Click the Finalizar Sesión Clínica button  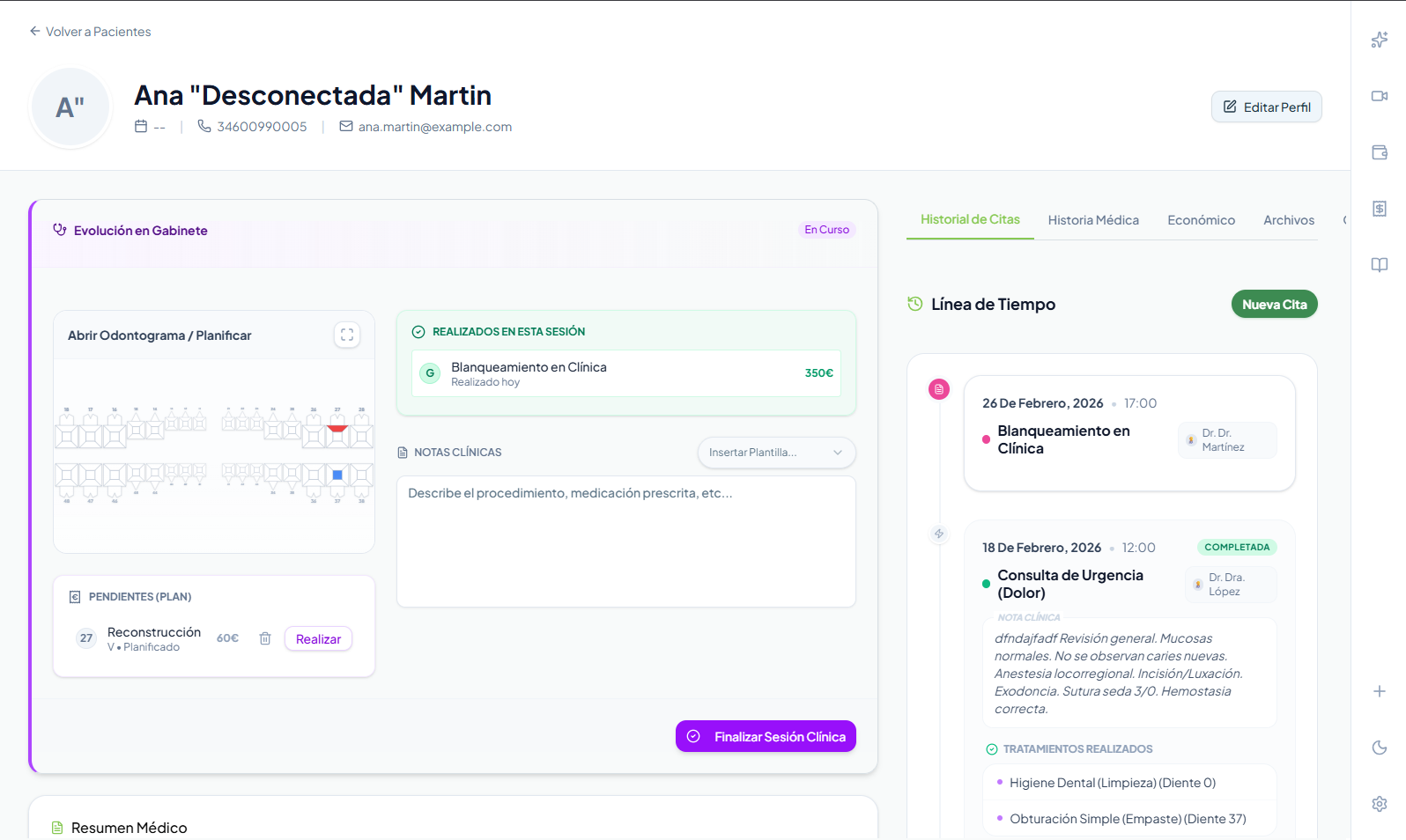click(x=766, y=736)
